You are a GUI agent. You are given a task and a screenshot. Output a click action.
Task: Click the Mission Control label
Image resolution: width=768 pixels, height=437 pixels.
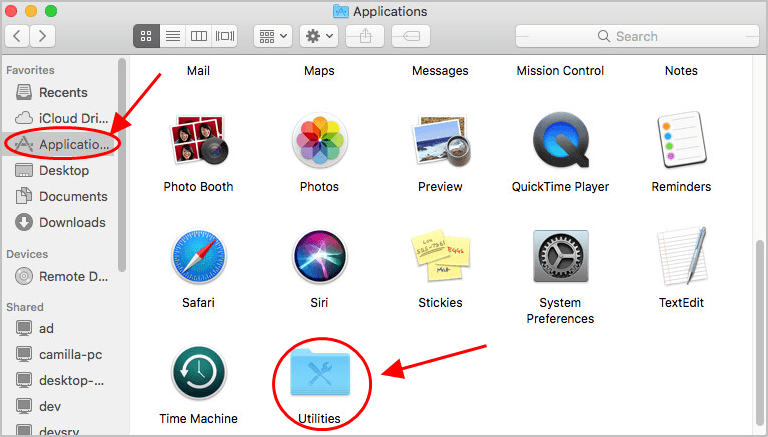click(x=560, y=71)
